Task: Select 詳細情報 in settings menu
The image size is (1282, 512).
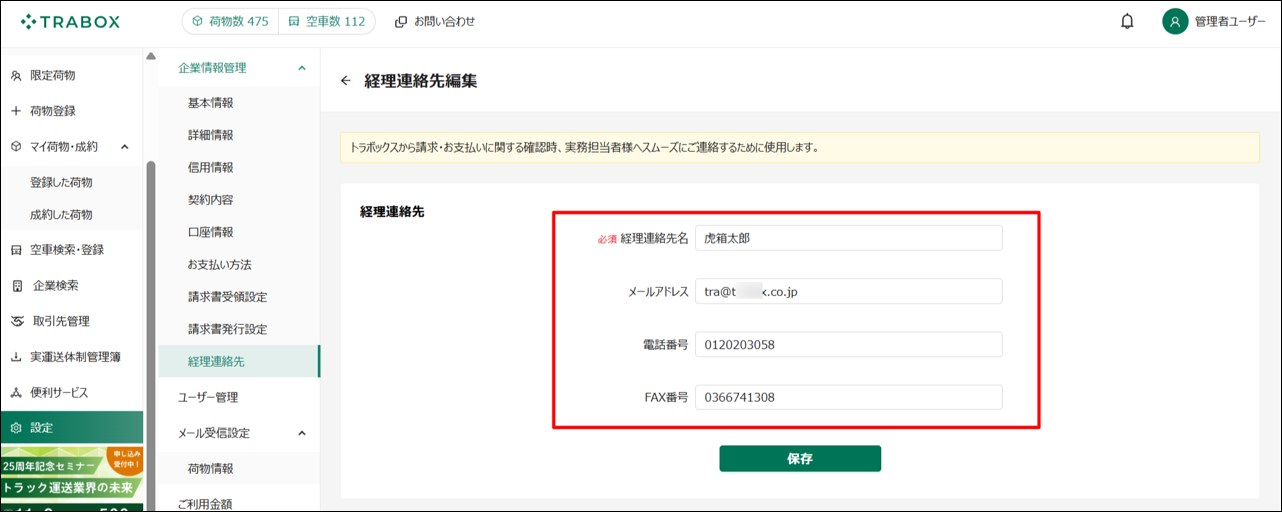Action: click(x=210, y=135)
